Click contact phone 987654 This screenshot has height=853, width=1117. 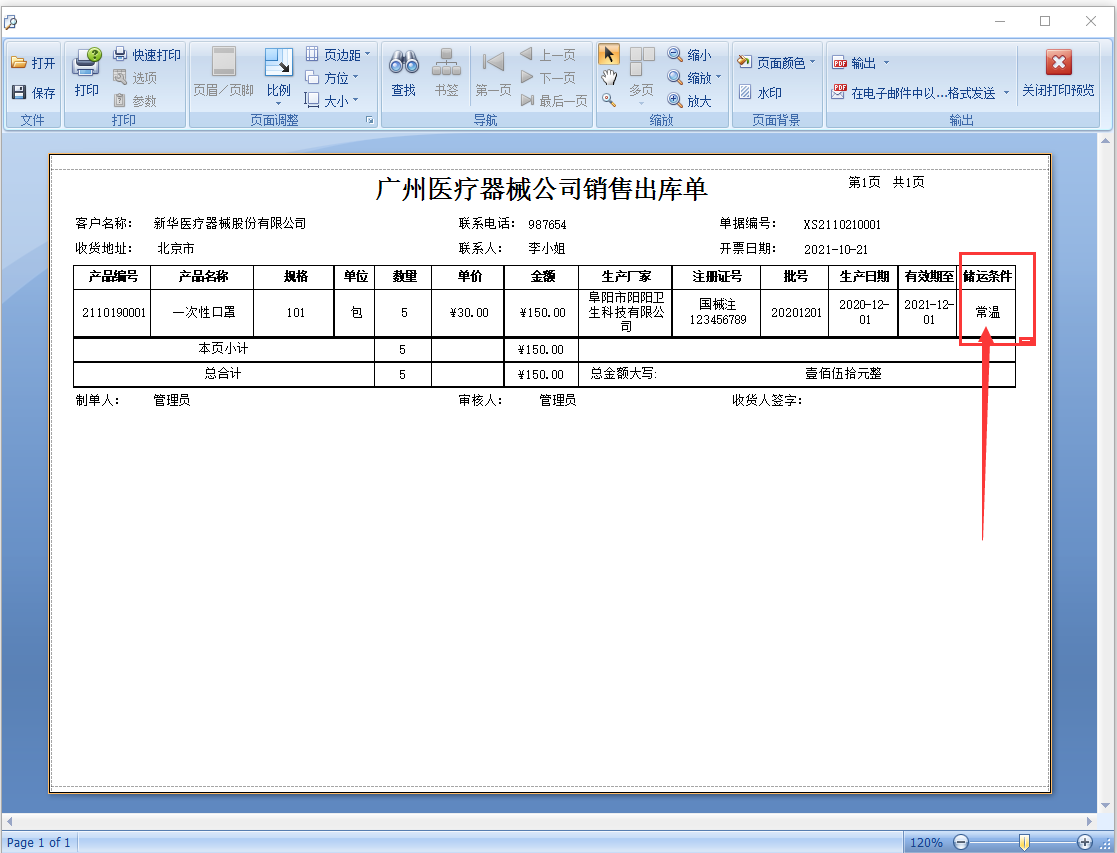click(x=547, y=224)
